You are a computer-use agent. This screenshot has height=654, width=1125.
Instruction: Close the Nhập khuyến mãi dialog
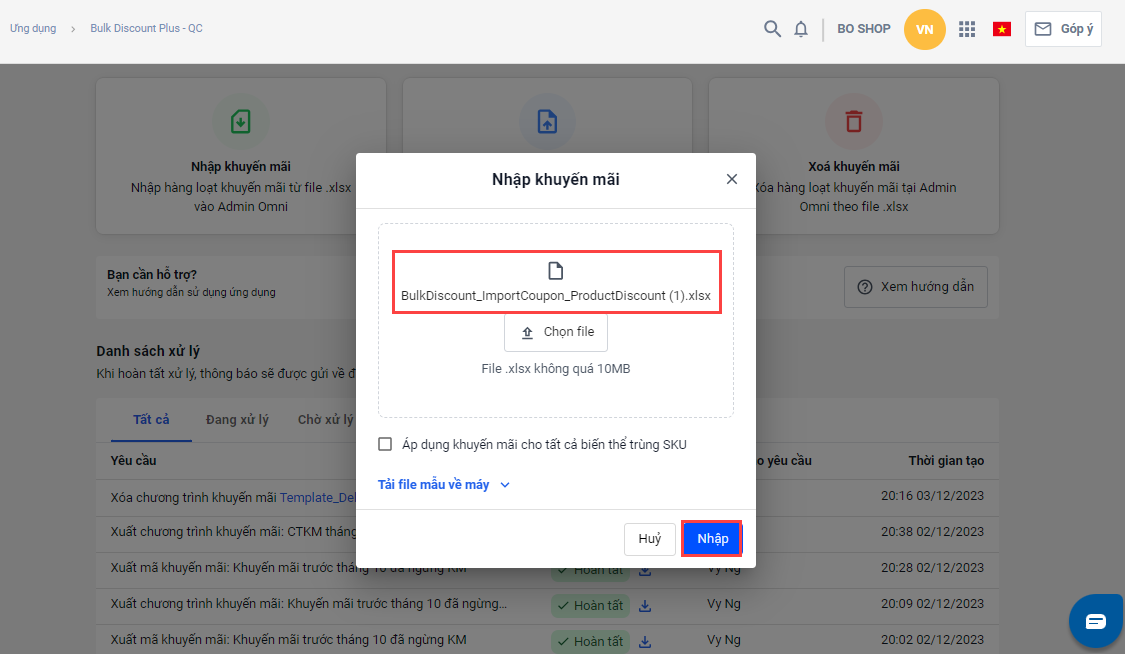pos(732,179)
